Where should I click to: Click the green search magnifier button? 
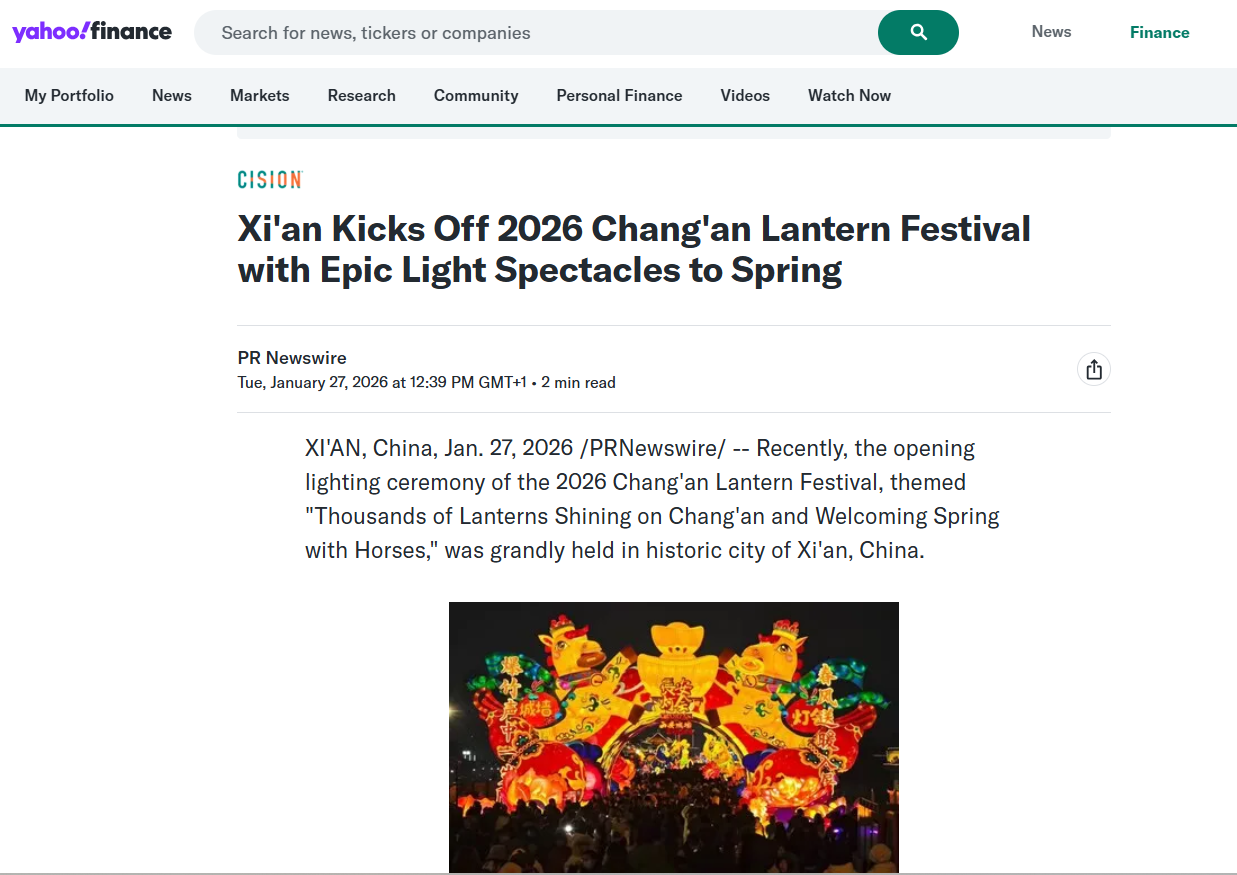(x=918, y=33)
